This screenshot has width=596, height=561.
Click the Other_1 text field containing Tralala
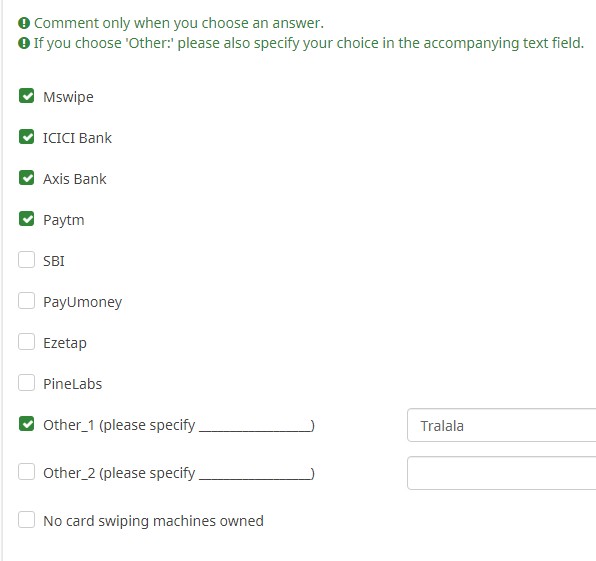click(501, 425)
